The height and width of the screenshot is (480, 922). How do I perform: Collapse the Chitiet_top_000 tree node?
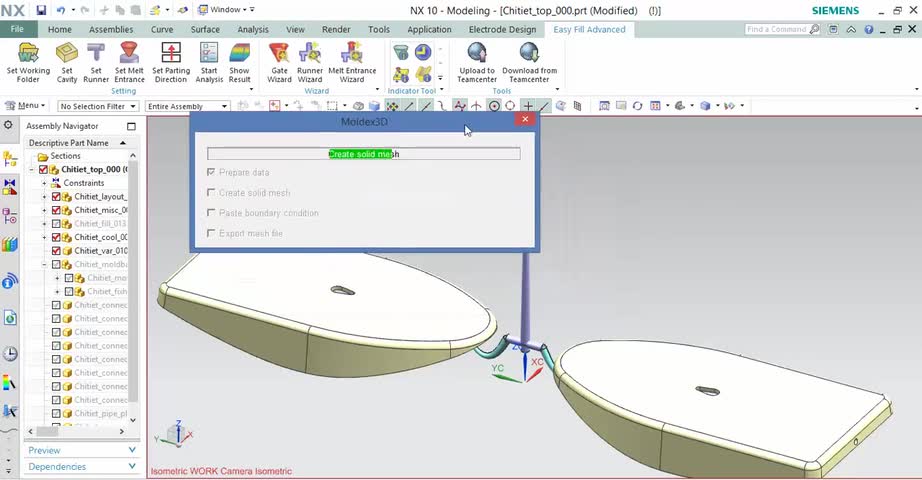[x=32, y=169]
